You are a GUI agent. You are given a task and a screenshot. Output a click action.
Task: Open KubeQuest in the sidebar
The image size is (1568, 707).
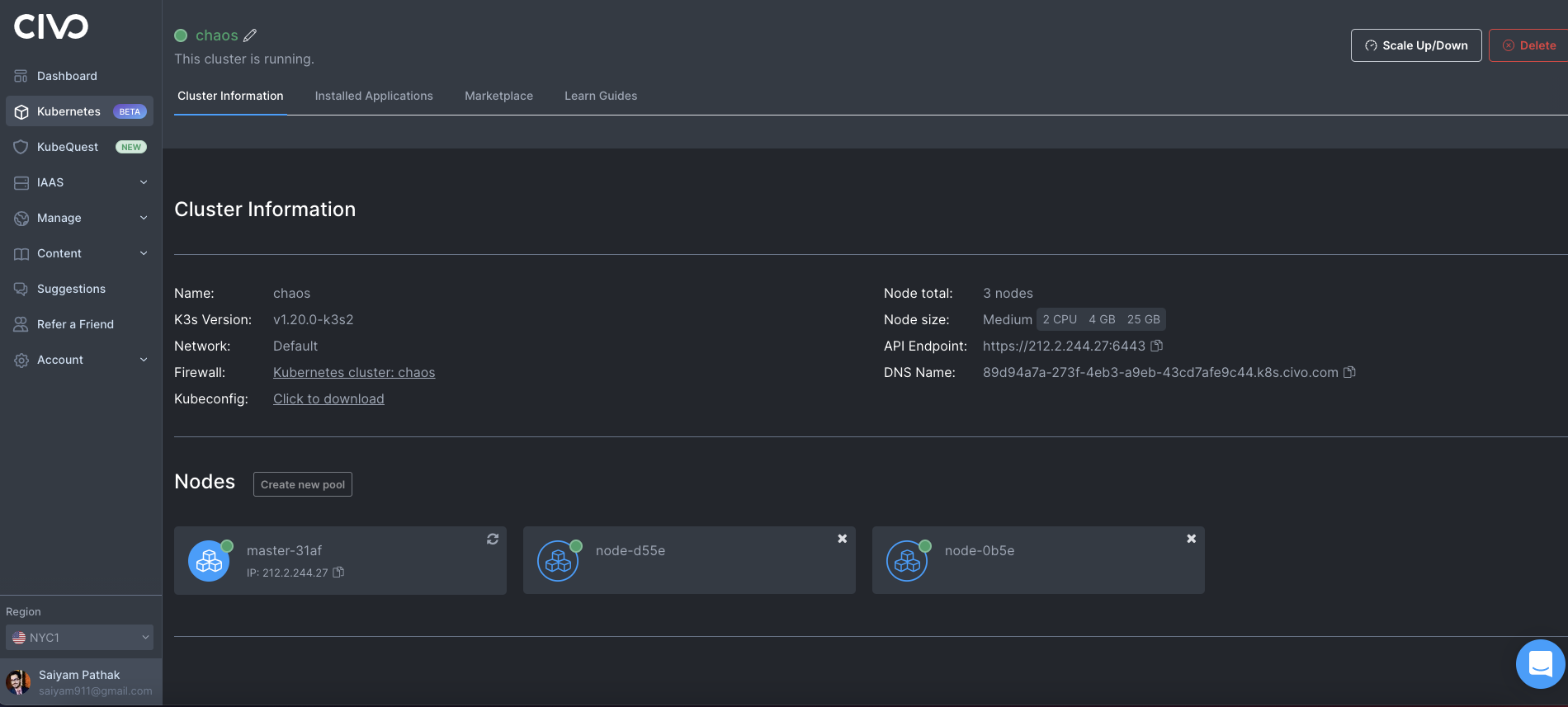68,147
